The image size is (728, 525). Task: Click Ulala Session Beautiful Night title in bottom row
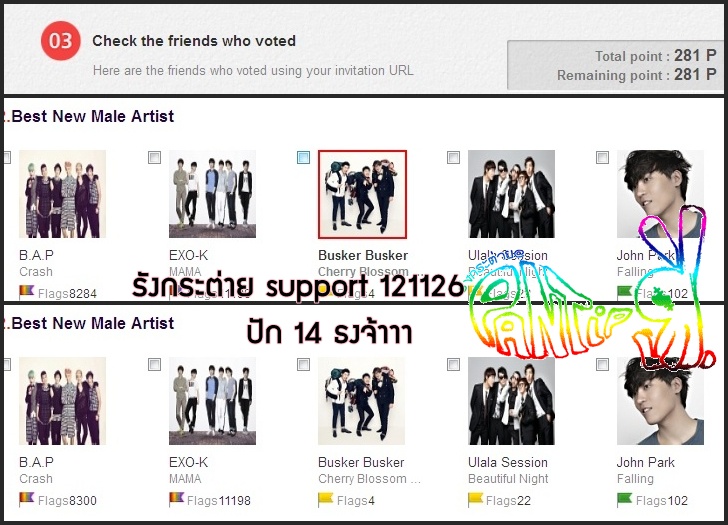(508, 479)
